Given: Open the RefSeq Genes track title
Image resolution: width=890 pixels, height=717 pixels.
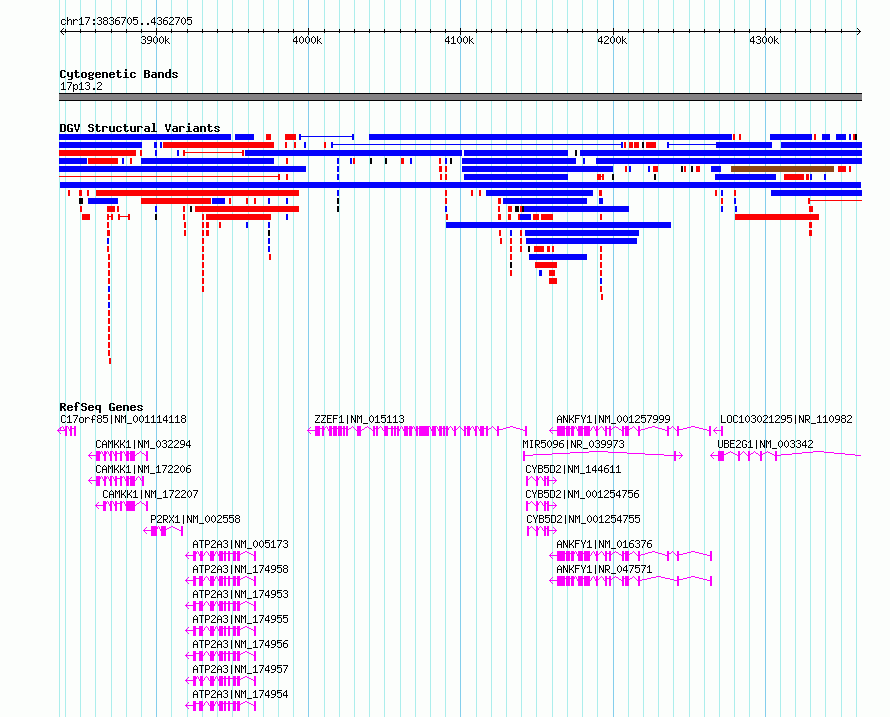Looking at the screenshot, I should tap(101, 407).
